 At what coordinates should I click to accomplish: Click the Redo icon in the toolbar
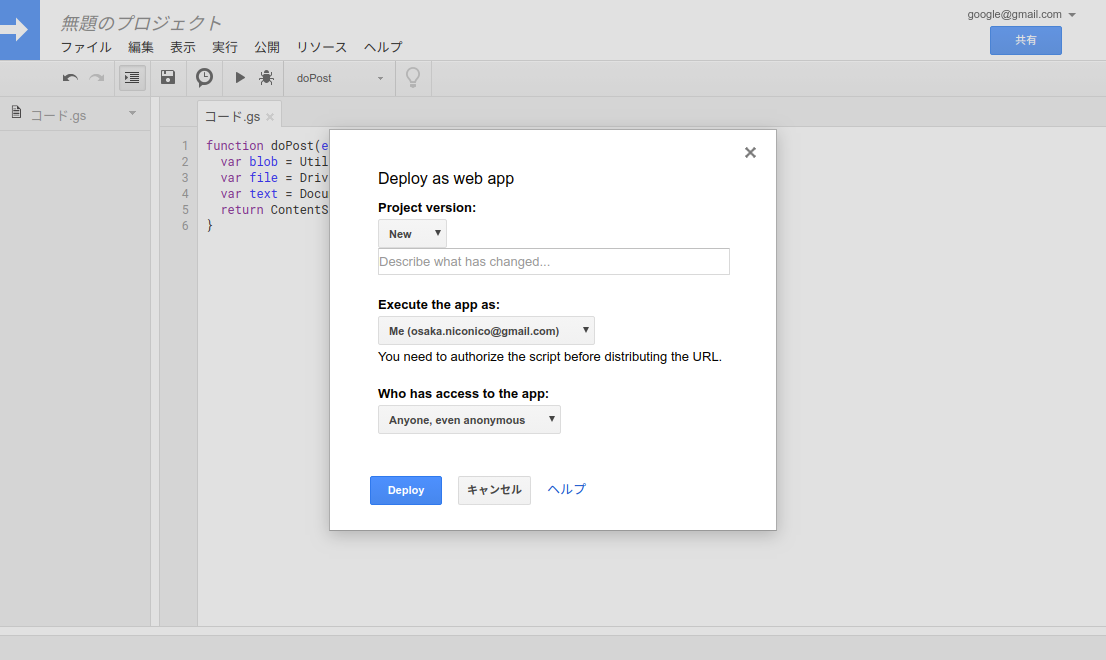pyautogui.click(x=96, y=77)
